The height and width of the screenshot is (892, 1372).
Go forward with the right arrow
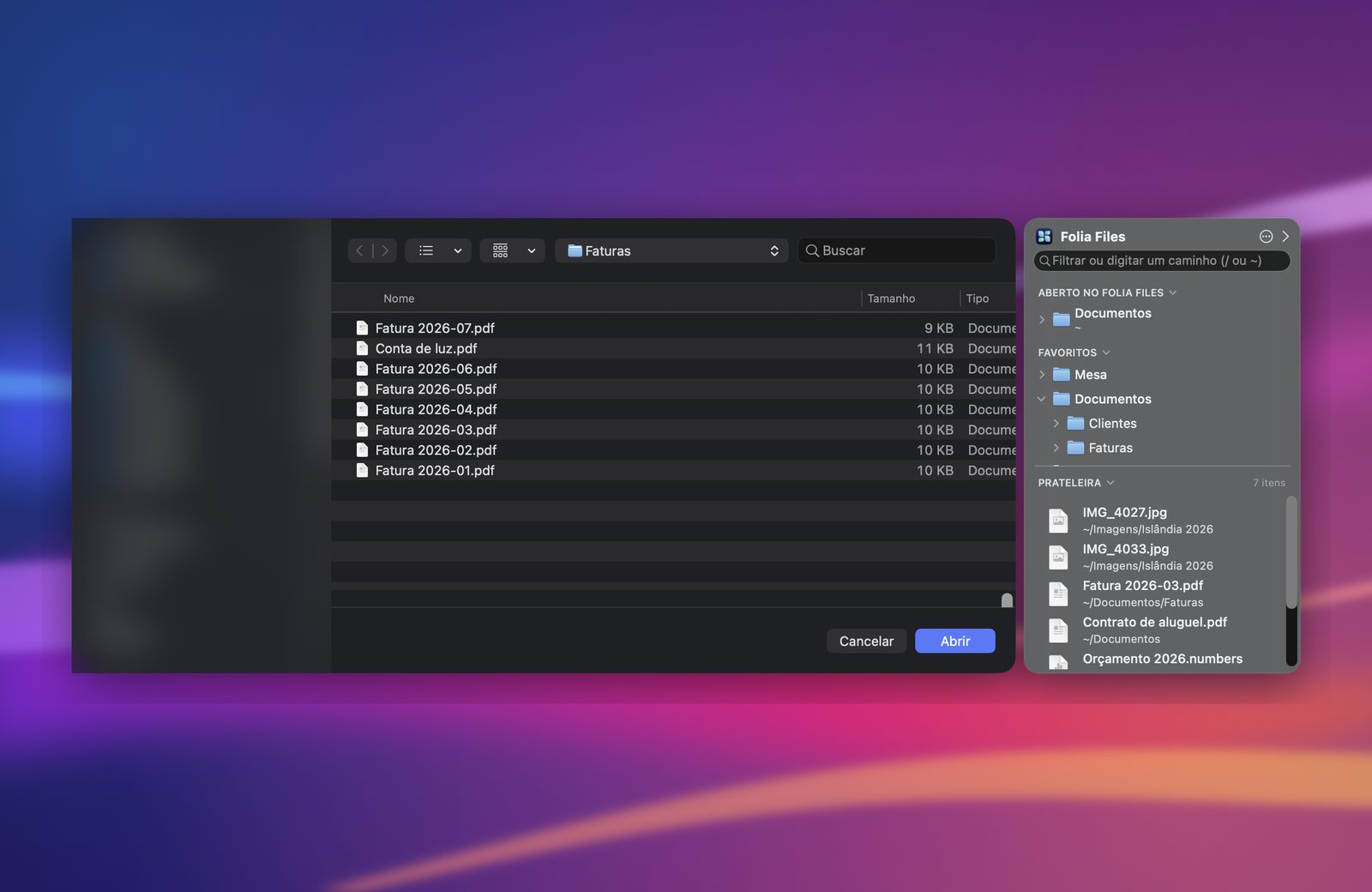click(385, 250)
